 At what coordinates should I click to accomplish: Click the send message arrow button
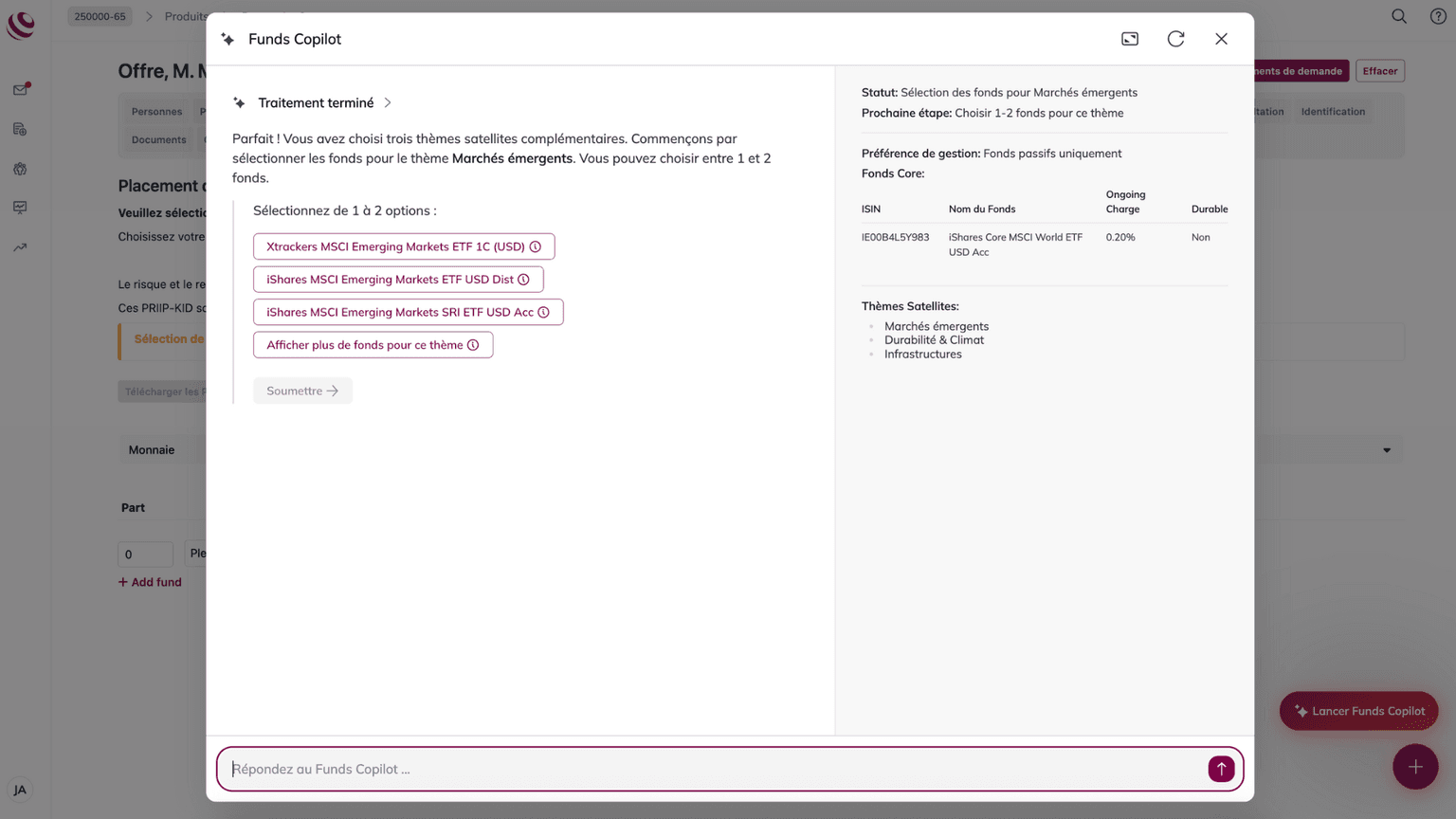(1220, 769)
